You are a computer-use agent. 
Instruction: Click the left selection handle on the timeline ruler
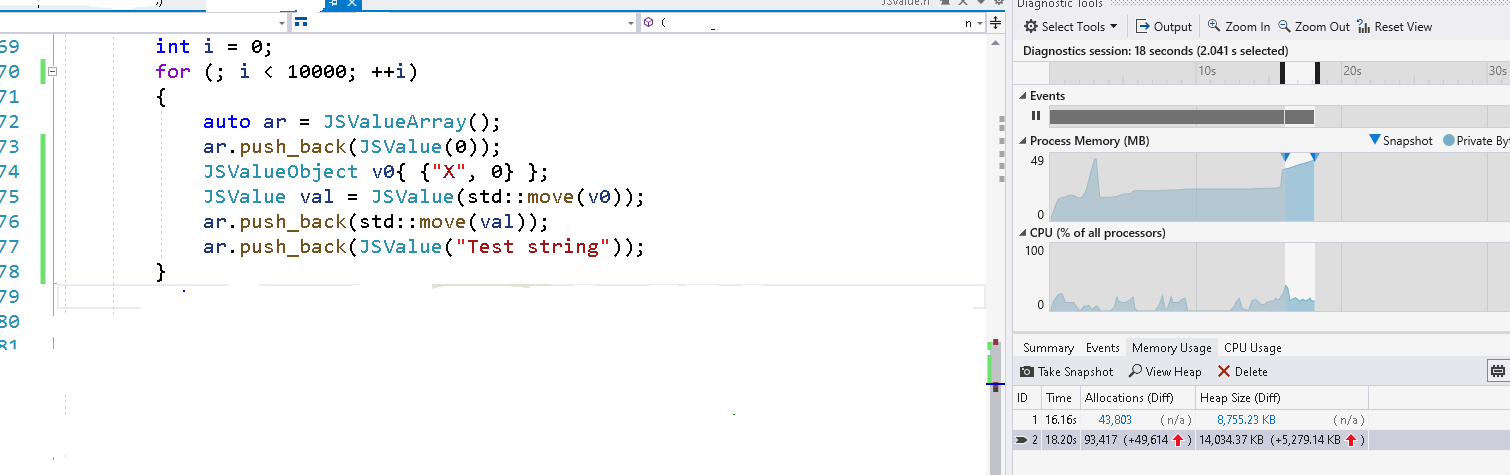(1283, 72)
